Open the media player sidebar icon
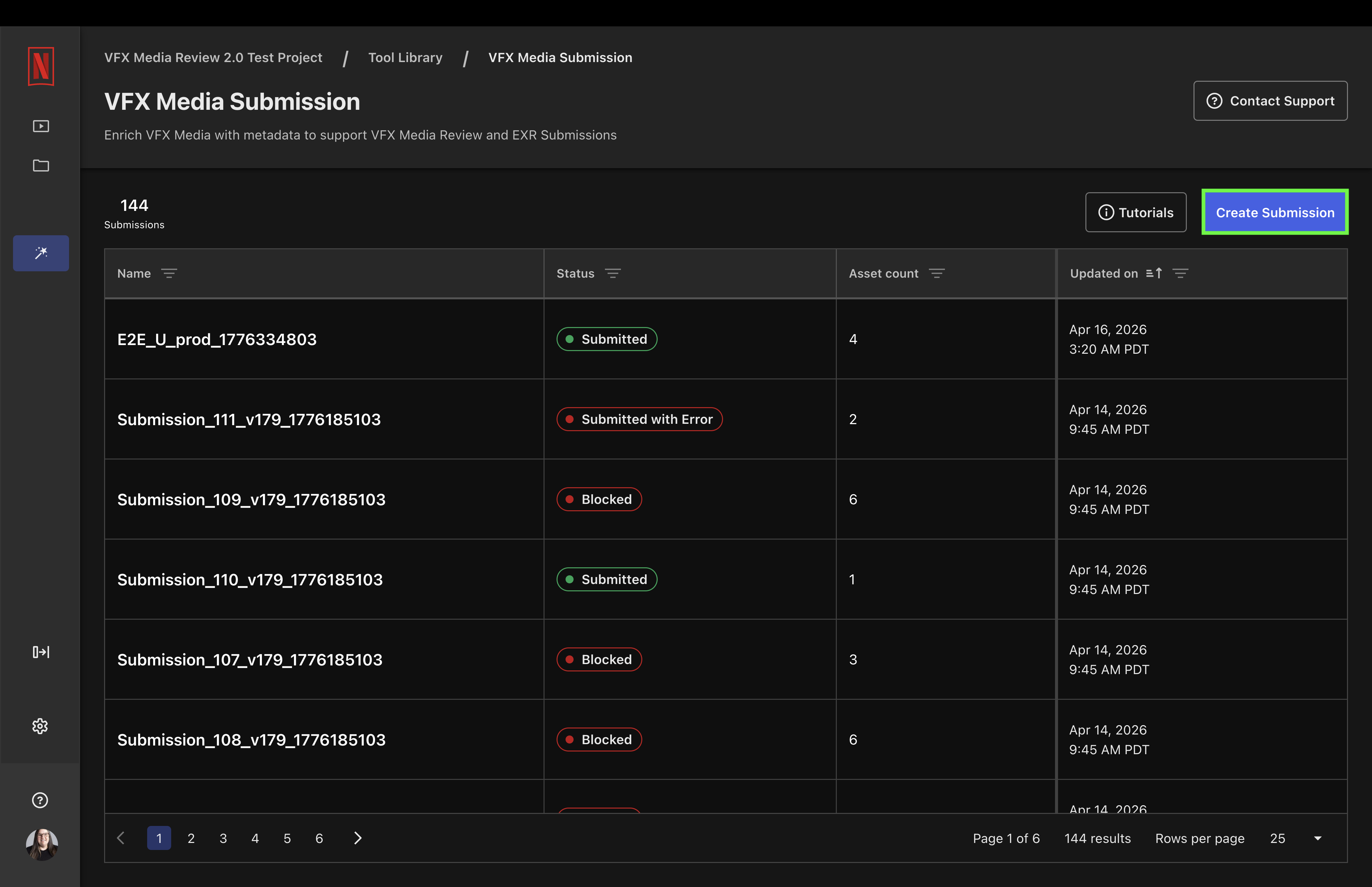Viewport: 1372px width, 887px height. (41, 126)
